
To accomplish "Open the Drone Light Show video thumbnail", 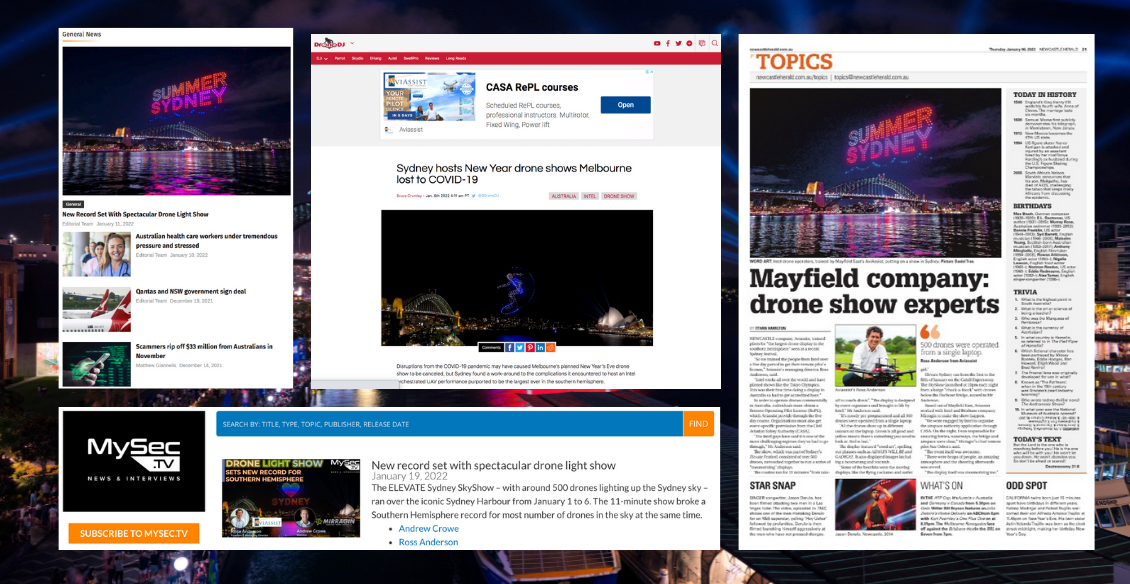I will (291, 497).
